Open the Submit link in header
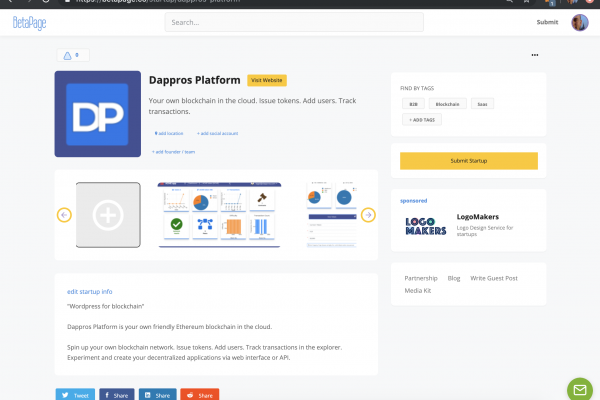 tap(547, 22)
